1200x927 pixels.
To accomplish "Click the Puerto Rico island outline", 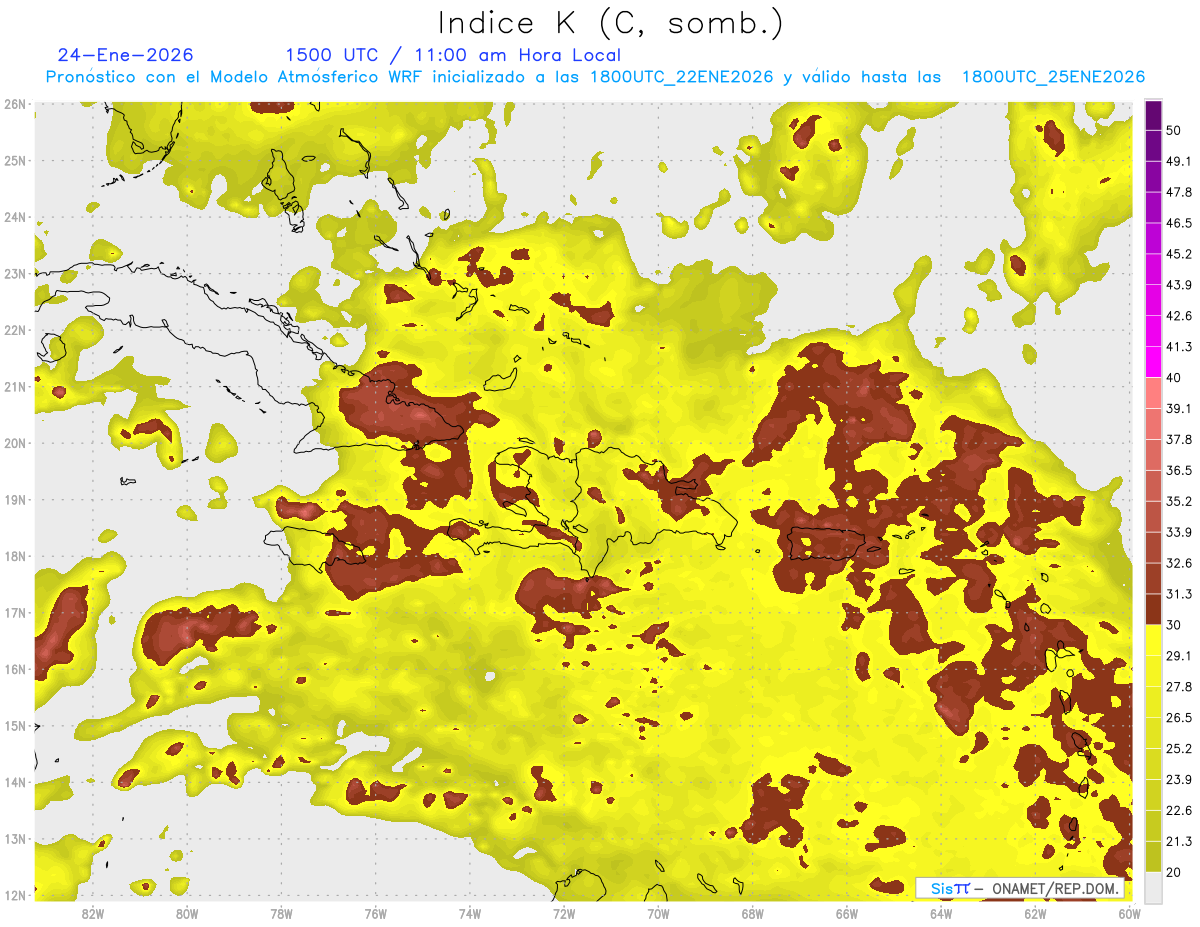I will click(832, 544).
